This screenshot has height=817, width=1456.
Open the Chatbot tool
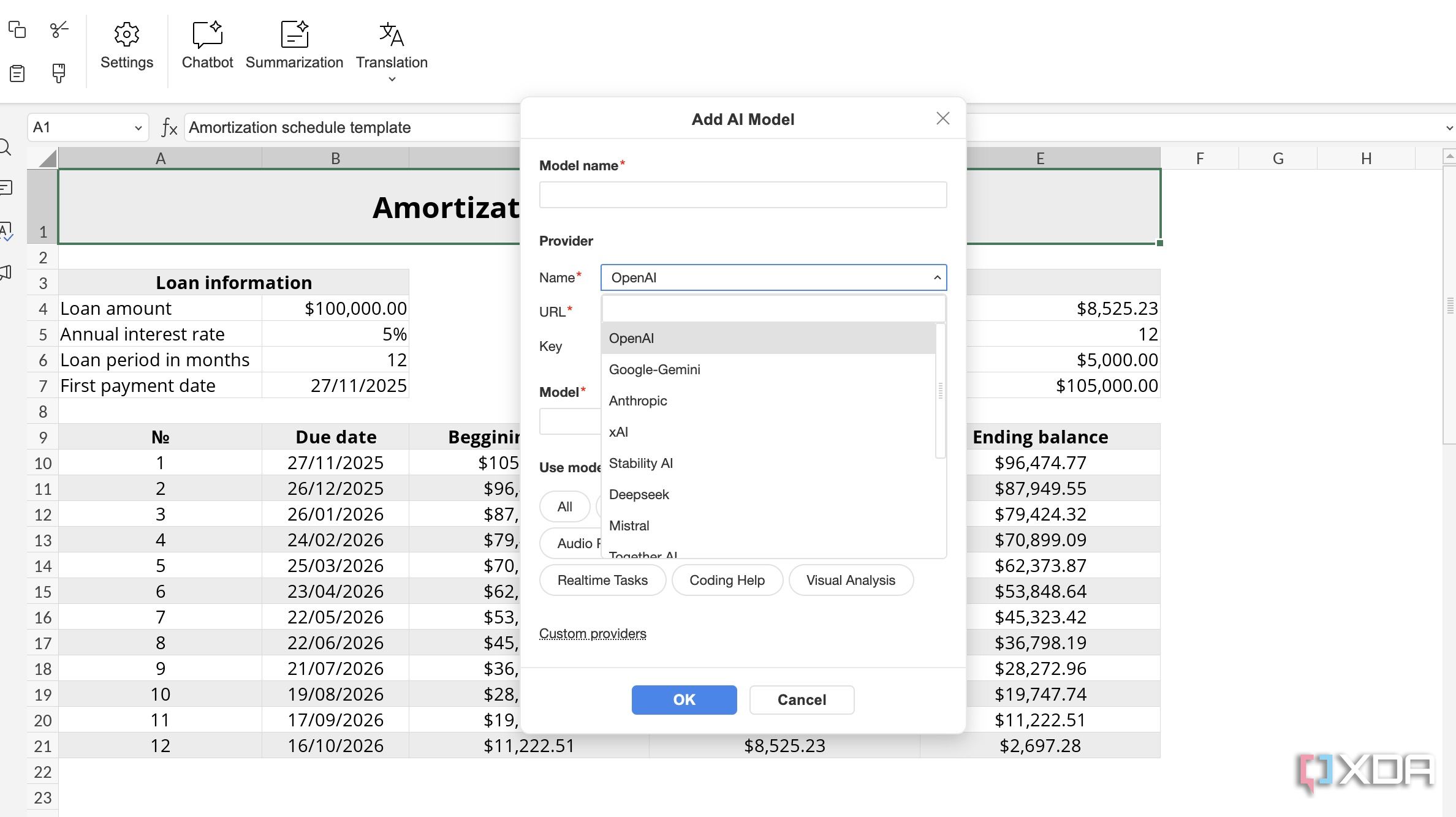coord(207,46)
